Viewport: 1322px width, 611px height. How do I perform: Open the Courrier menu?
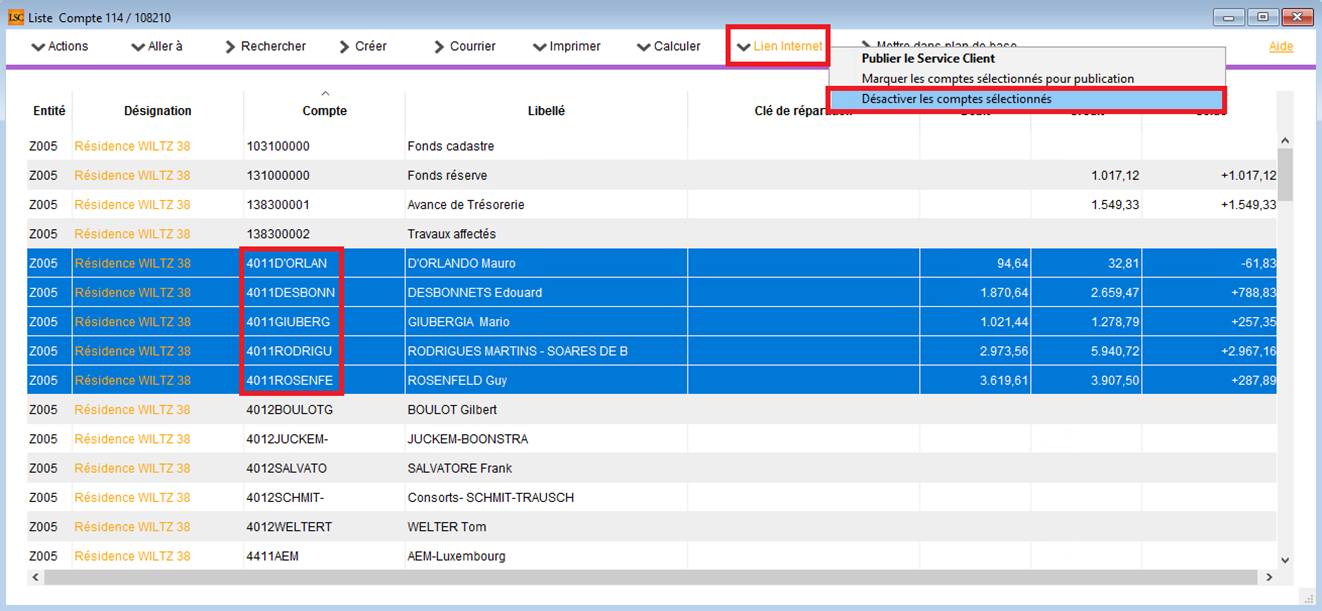465,46
